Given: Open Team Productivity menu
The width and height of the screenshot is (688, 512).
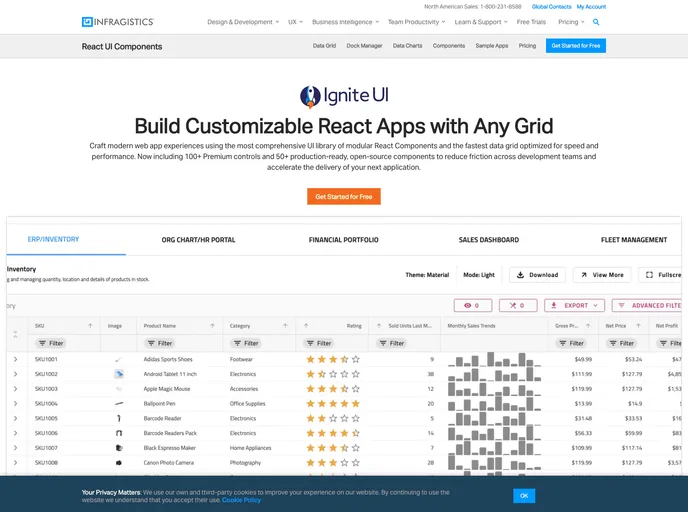Looking at the screenshot, I should [416, 22].
